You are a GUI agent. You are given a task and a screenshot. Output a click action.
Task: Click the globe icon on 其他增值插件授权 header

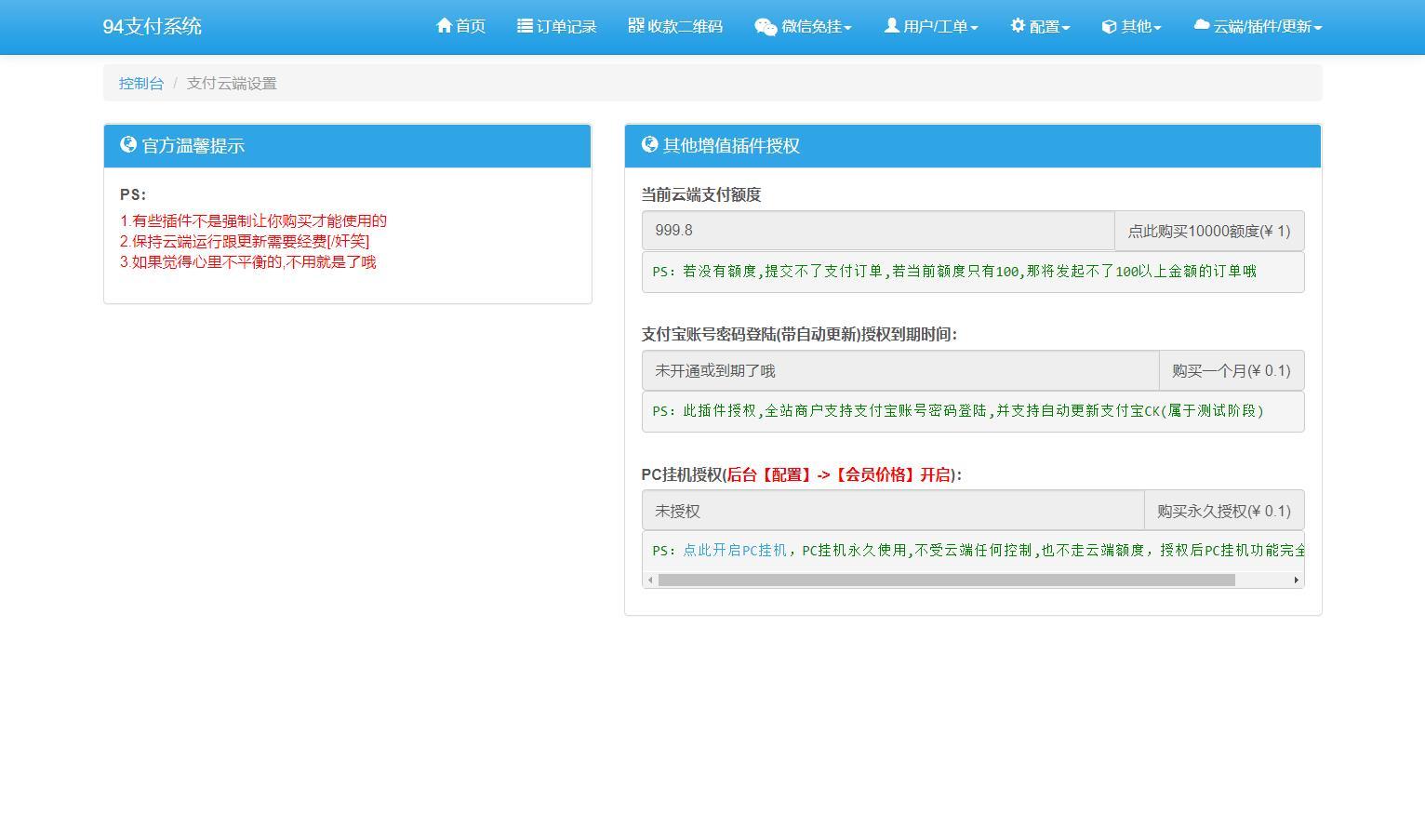point(650,145)
